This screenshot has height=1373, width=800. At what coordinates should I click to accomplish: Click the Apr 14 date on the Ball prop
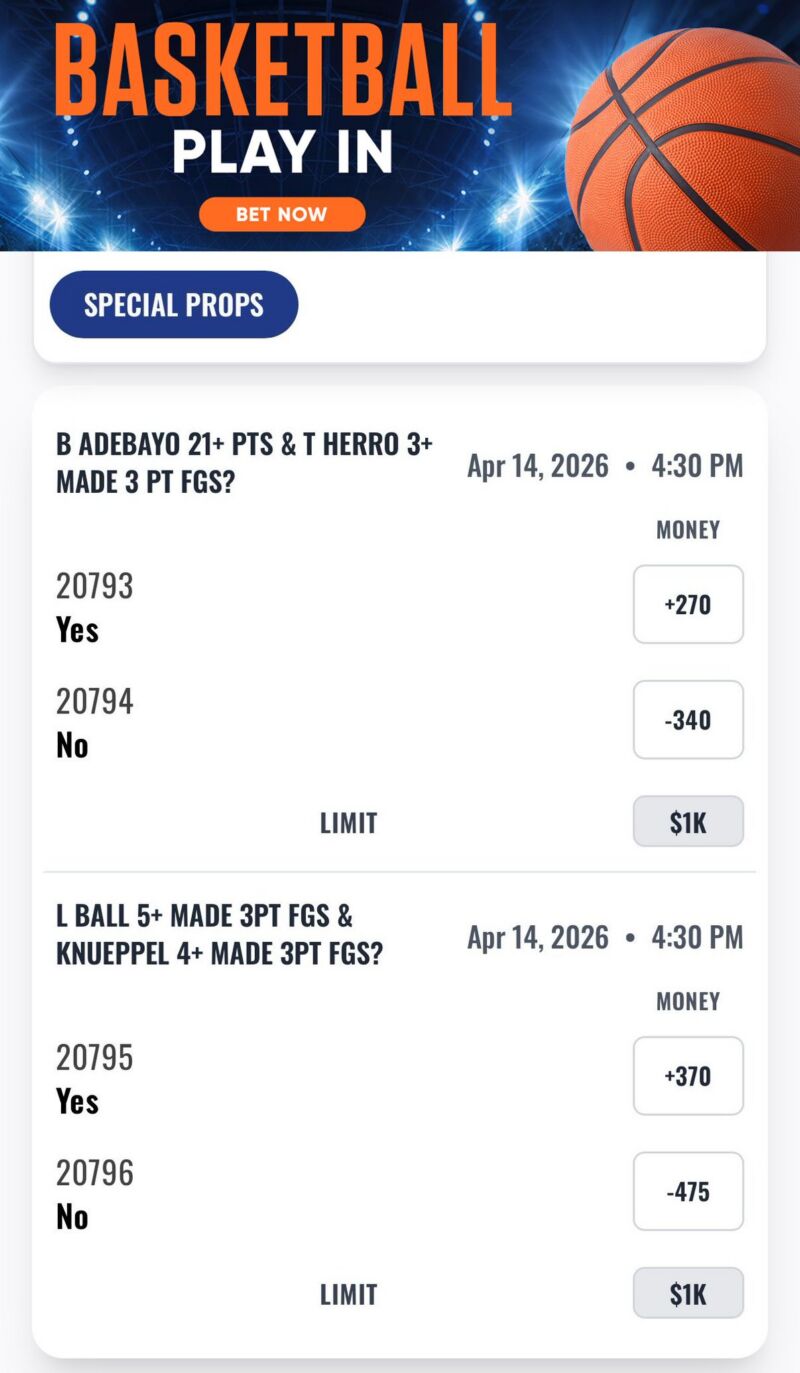point(538,938)
